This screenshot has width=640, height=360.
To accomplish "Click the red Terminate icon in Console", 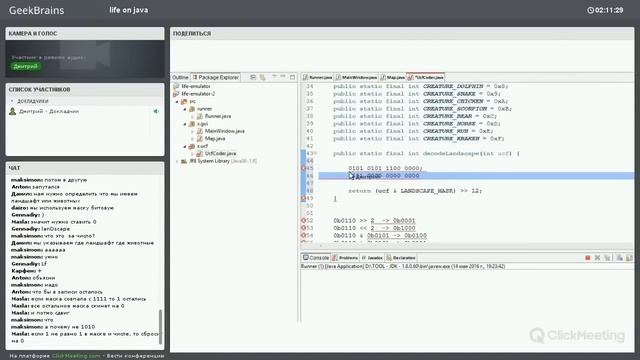I will click(x=588, y=258).
